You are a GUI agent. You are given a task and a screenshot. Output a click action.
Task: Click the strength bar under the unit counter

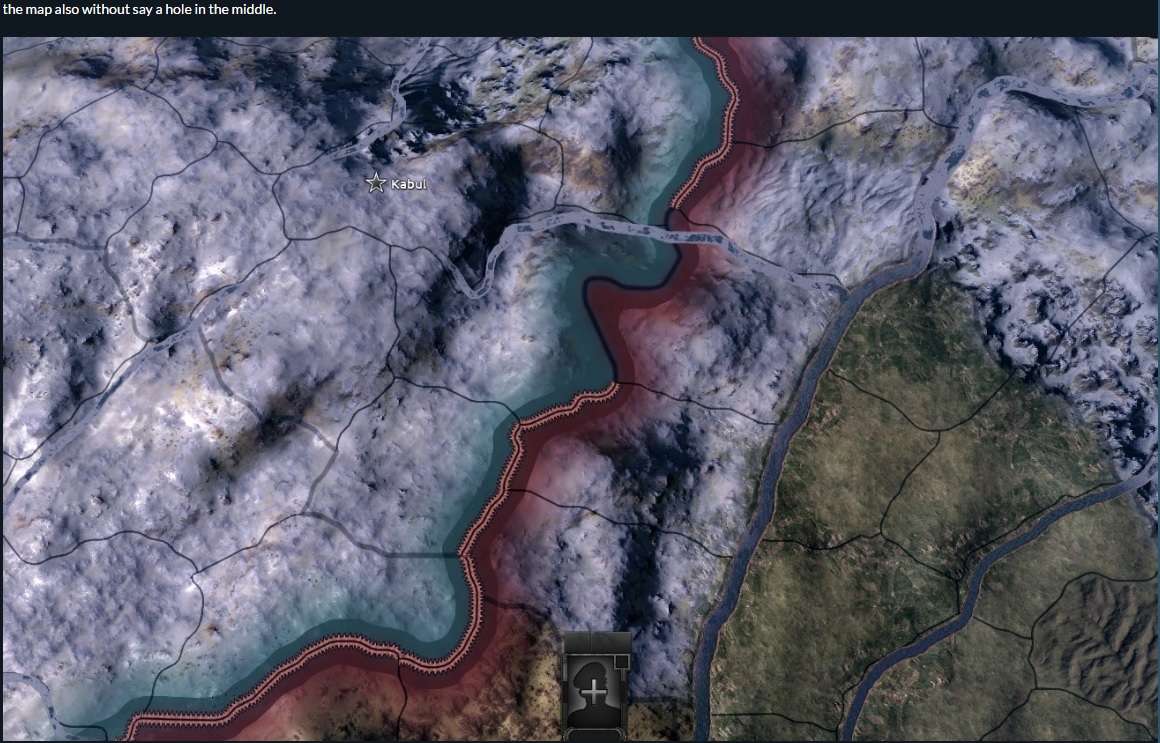click(x=594, y=734)
